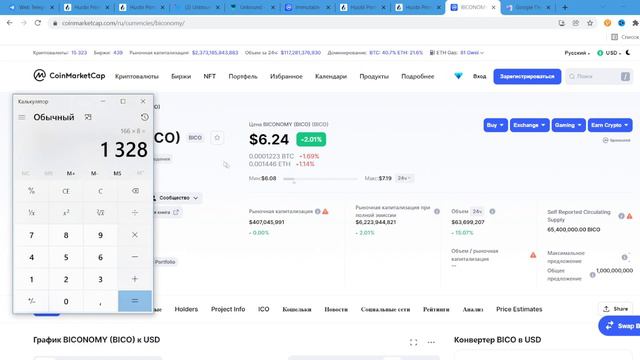The height and width of the screenshot is (360, 640).
Task: Switch to the ICO tab
Action: [x=264, y=309]
